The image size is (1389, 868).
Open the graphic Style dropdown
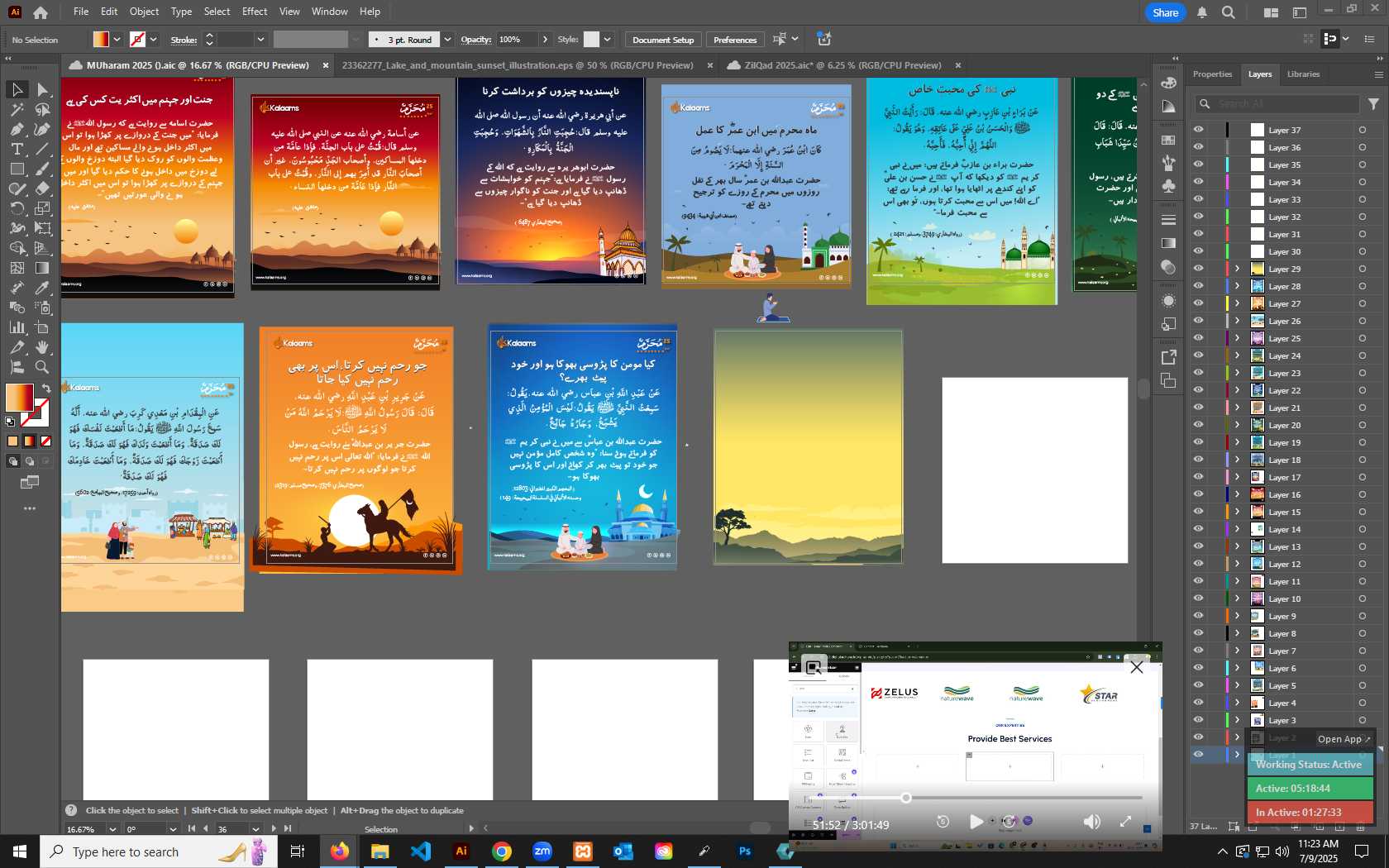[x=608, y=39]
